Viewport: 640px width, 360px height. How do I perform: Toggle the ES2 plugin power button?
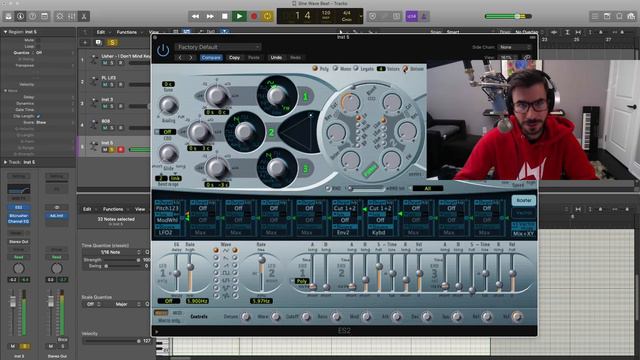[163, 51]
